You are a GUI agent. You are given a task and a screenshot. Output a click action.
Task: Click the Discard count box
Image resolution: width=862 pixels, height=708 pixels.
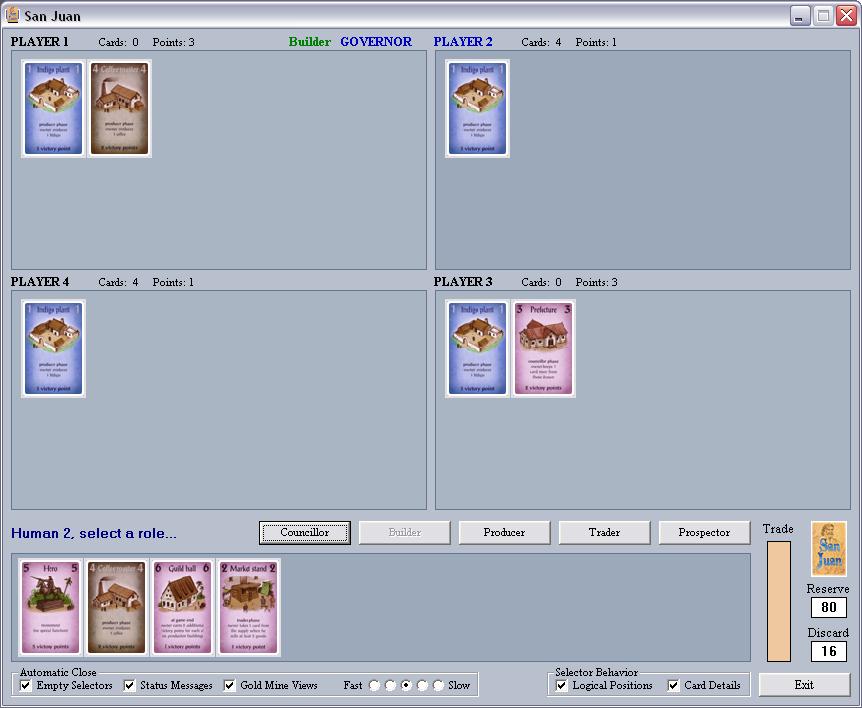[x=828, y=651]
